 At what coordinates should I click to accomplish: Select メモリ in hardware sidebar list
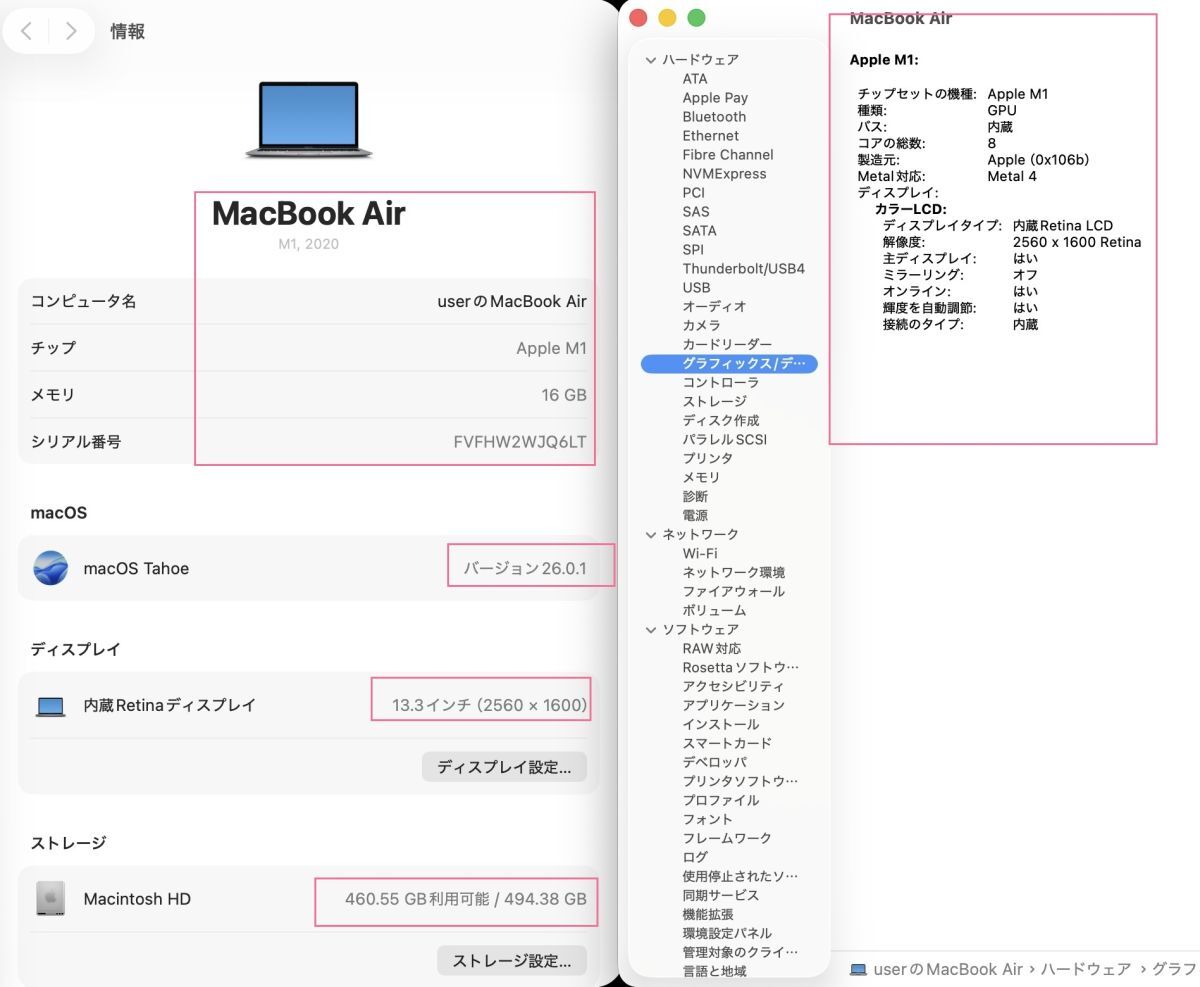(701, 478)
